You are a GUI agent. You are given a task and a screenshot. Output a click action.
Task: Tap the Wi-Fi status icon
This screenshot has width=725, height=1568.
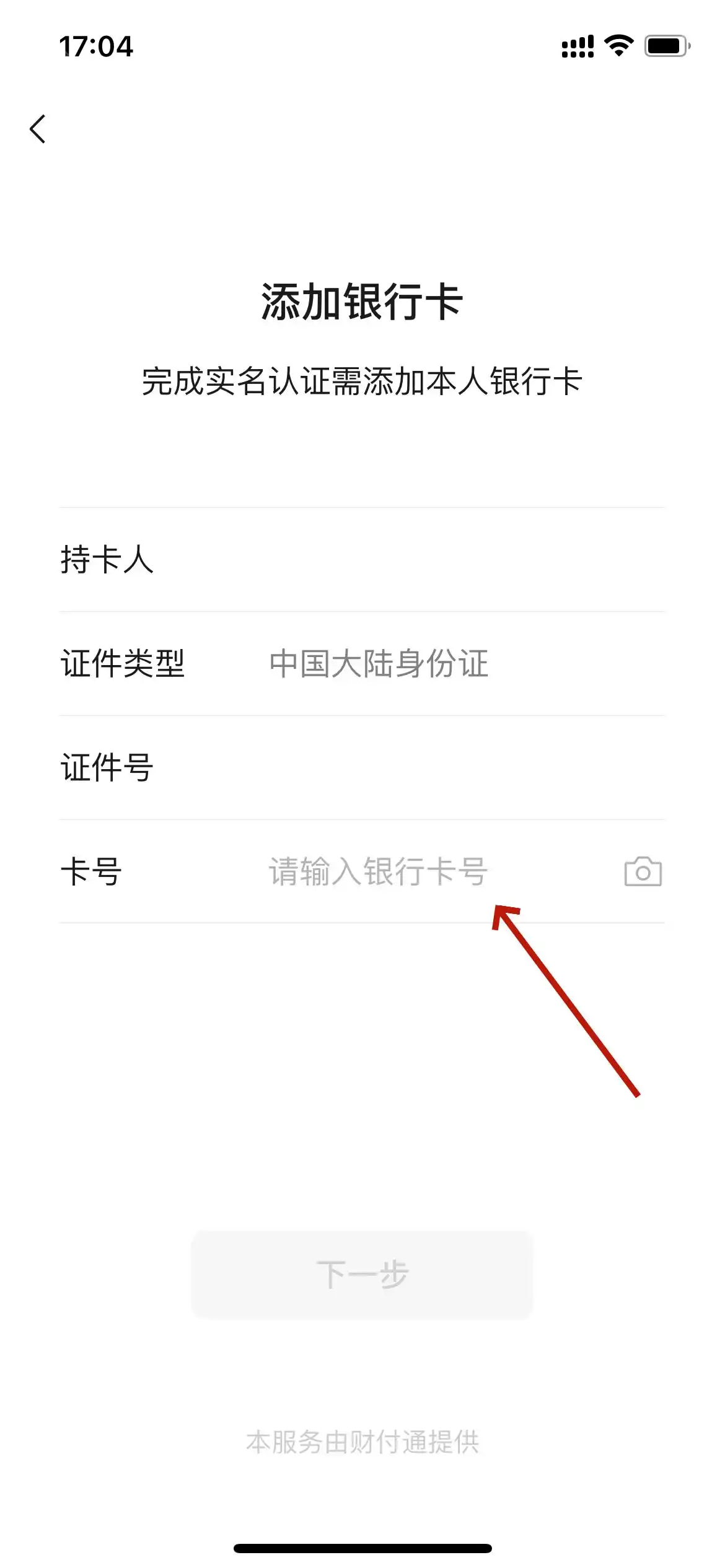pos(618,46)
